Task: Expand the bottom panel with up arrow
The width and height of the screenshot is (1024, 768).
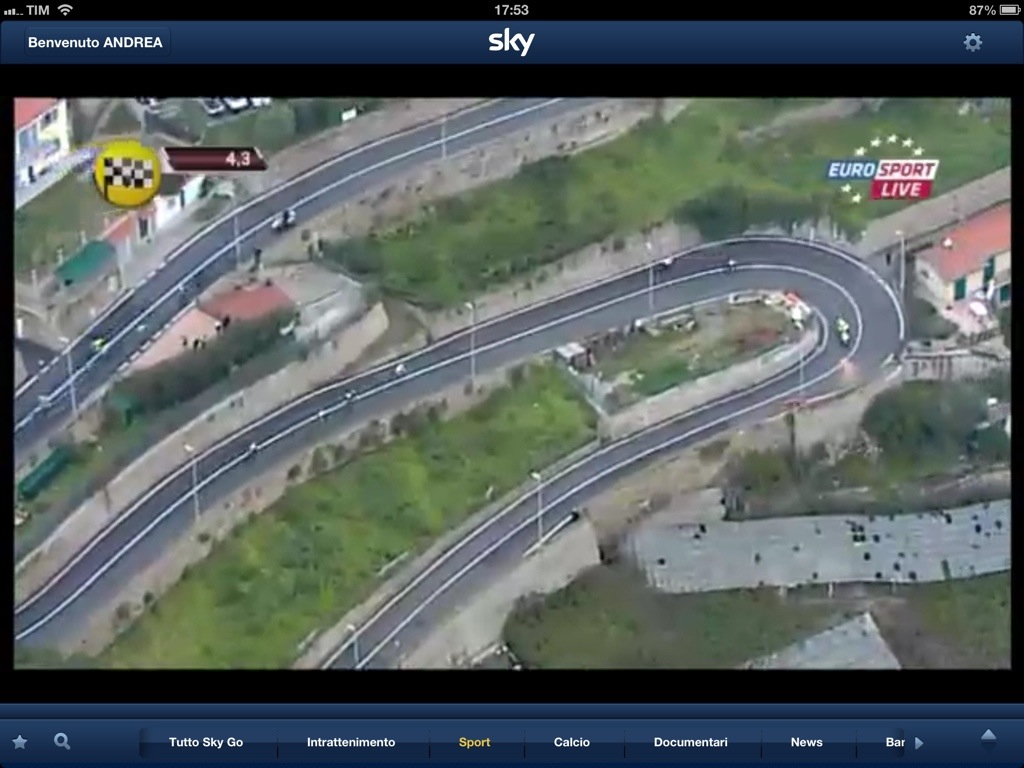Action: 988,738
